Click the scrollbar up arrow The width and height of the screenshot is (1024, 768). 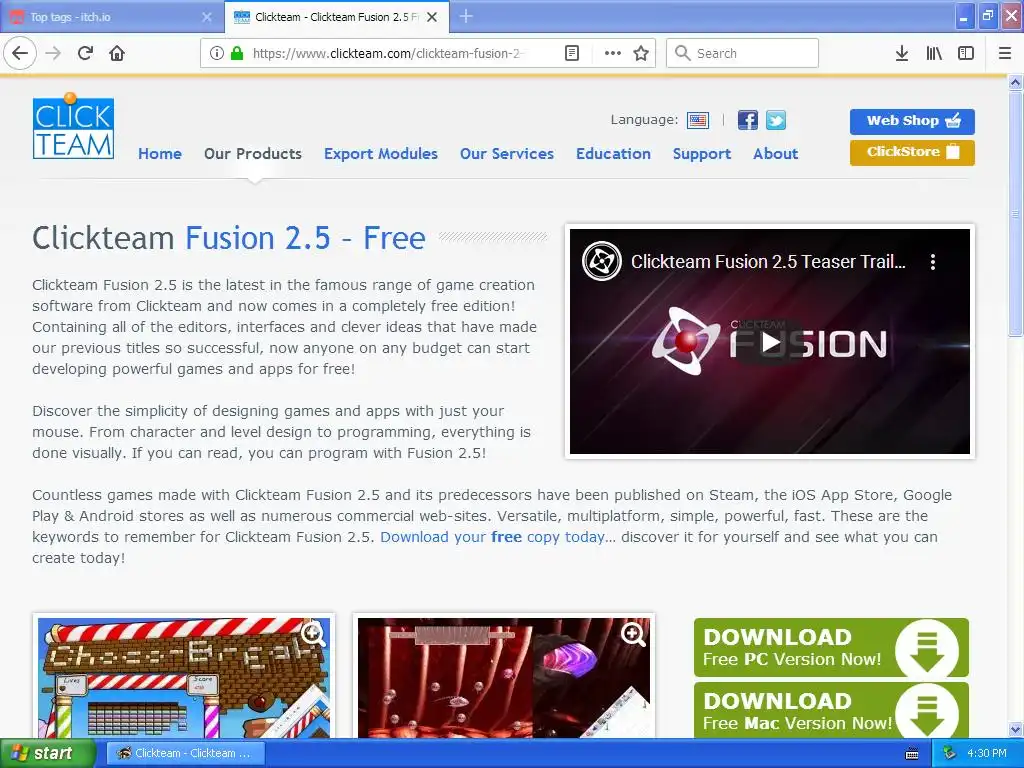click(1016, 83)
